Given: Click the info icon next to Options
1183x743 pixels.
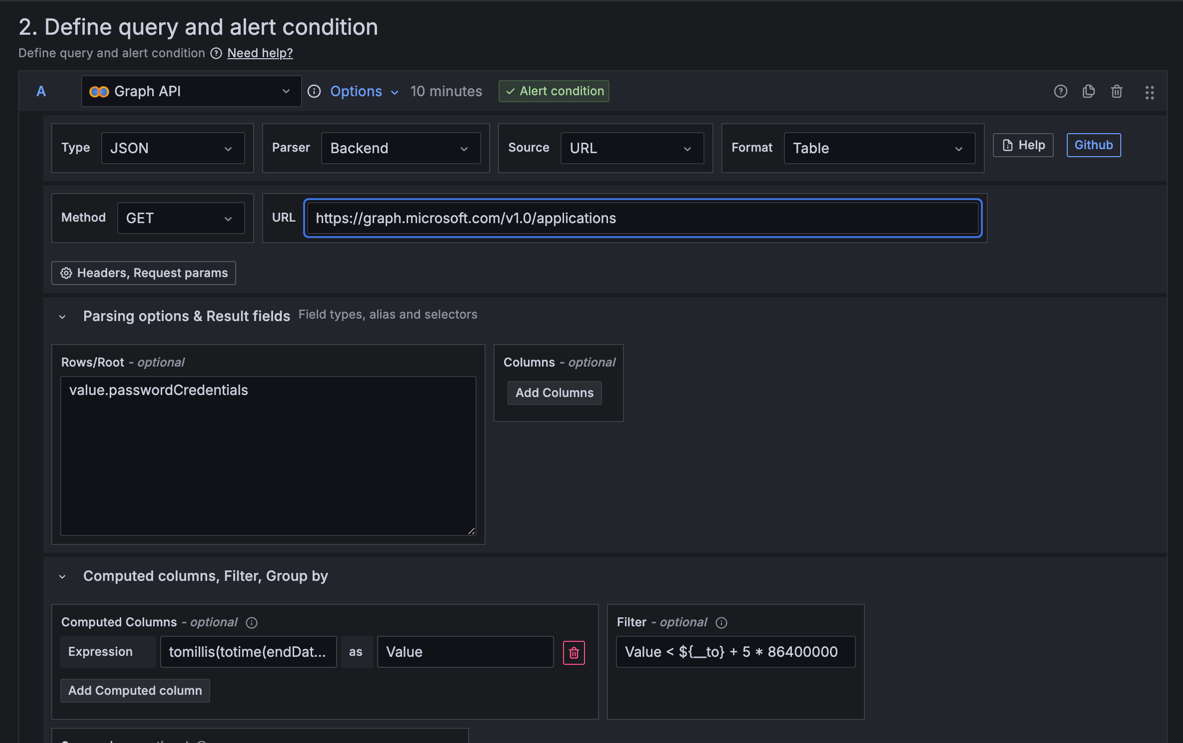Looking at the screenshot, I should (x=314, y=91).
